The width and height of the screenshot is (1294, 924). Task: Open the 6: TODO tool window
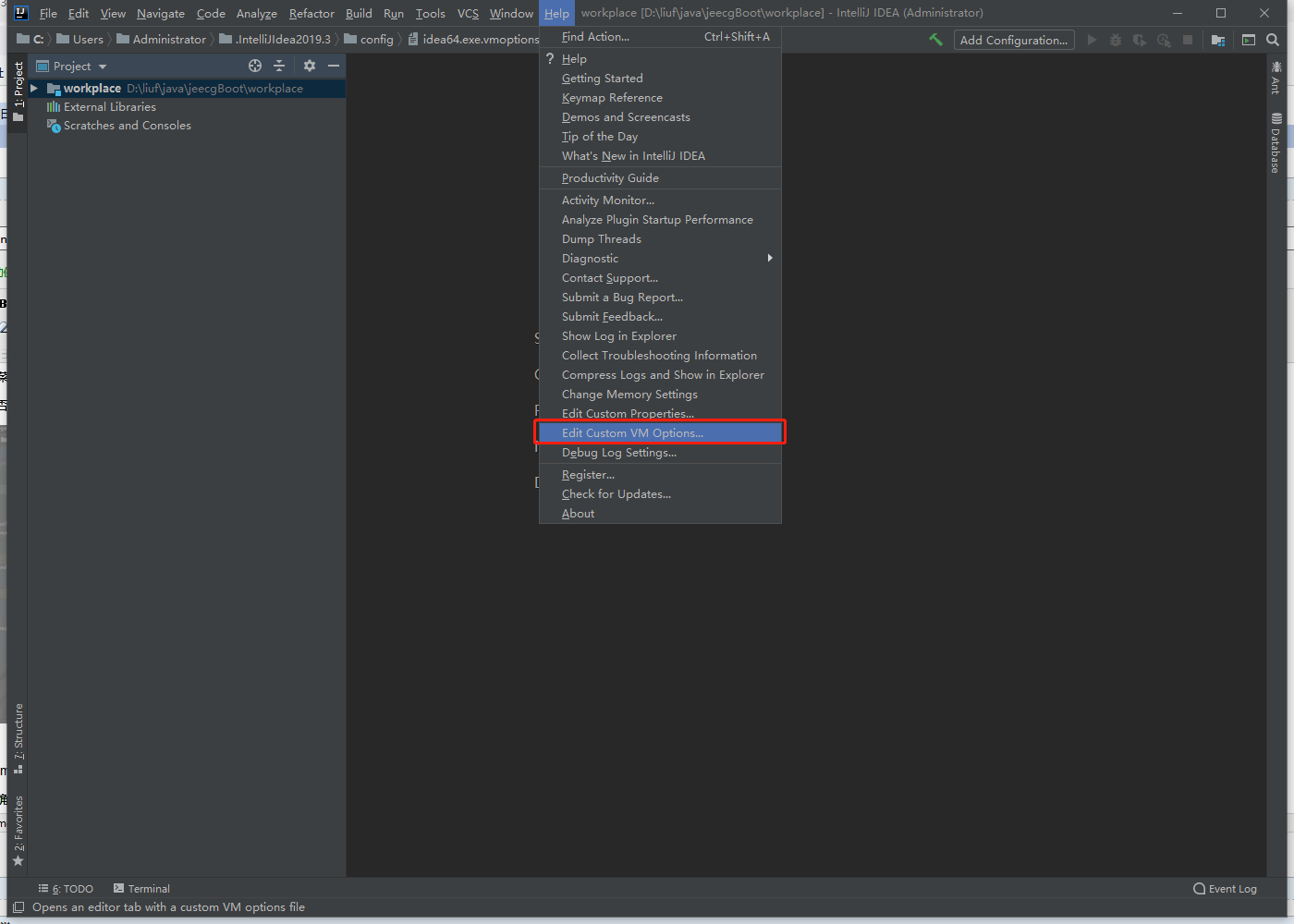coord(66,889)
